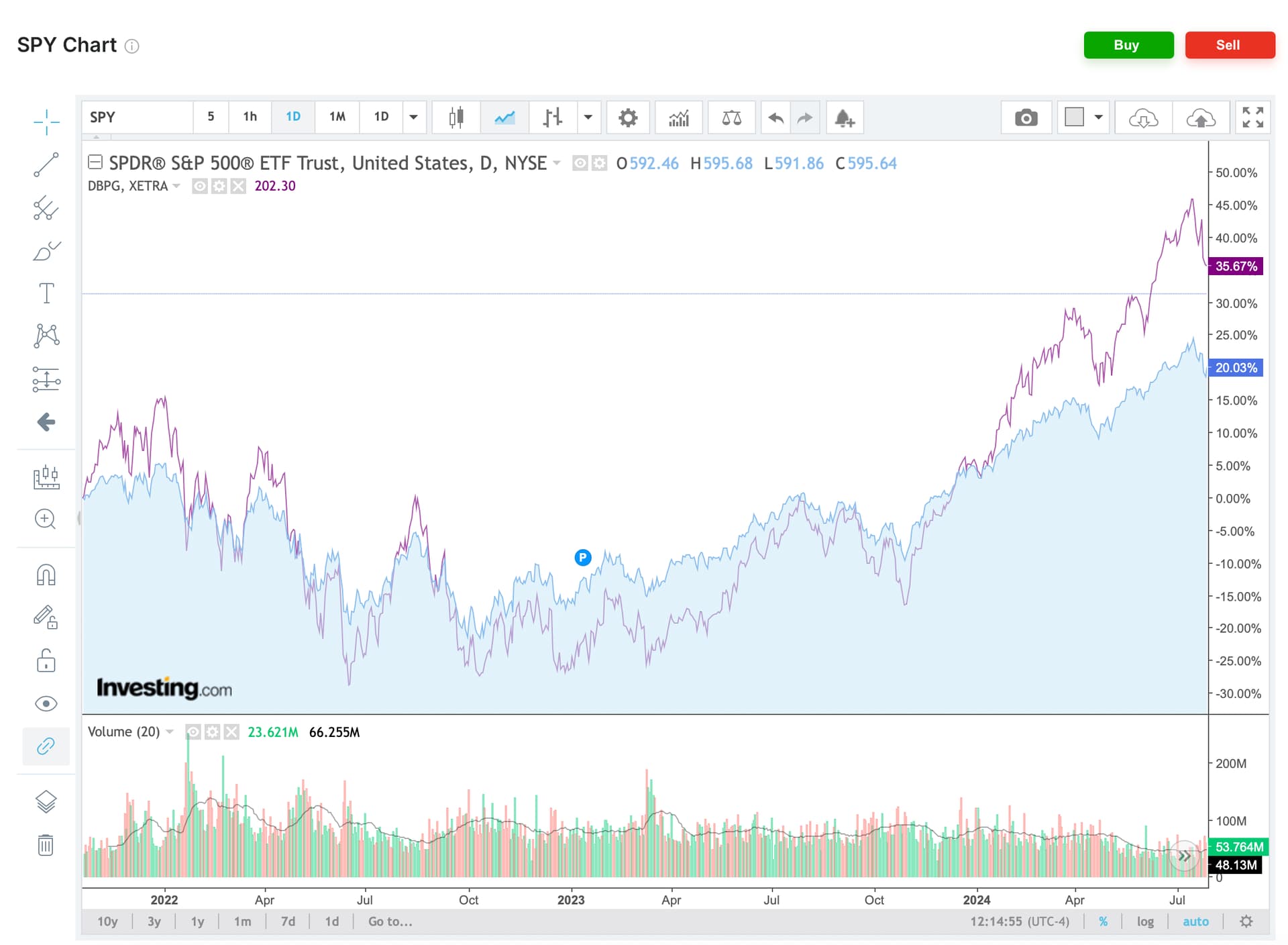Hide the SPDR S&P 500 series eye

(x=580, y=163)
